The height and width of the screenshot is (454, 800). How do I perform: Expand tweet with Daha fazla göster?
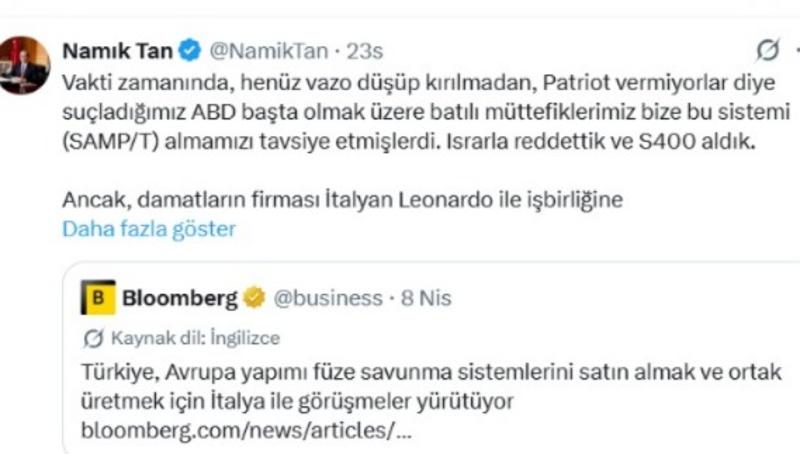pyautogui.click(x=149, y=229)
